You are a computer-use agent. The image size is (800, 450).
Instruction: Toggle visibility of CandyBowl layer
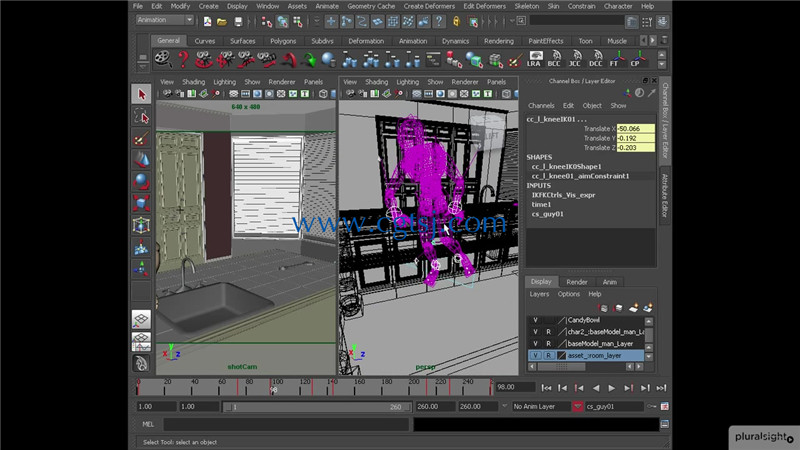pos(535,320)
